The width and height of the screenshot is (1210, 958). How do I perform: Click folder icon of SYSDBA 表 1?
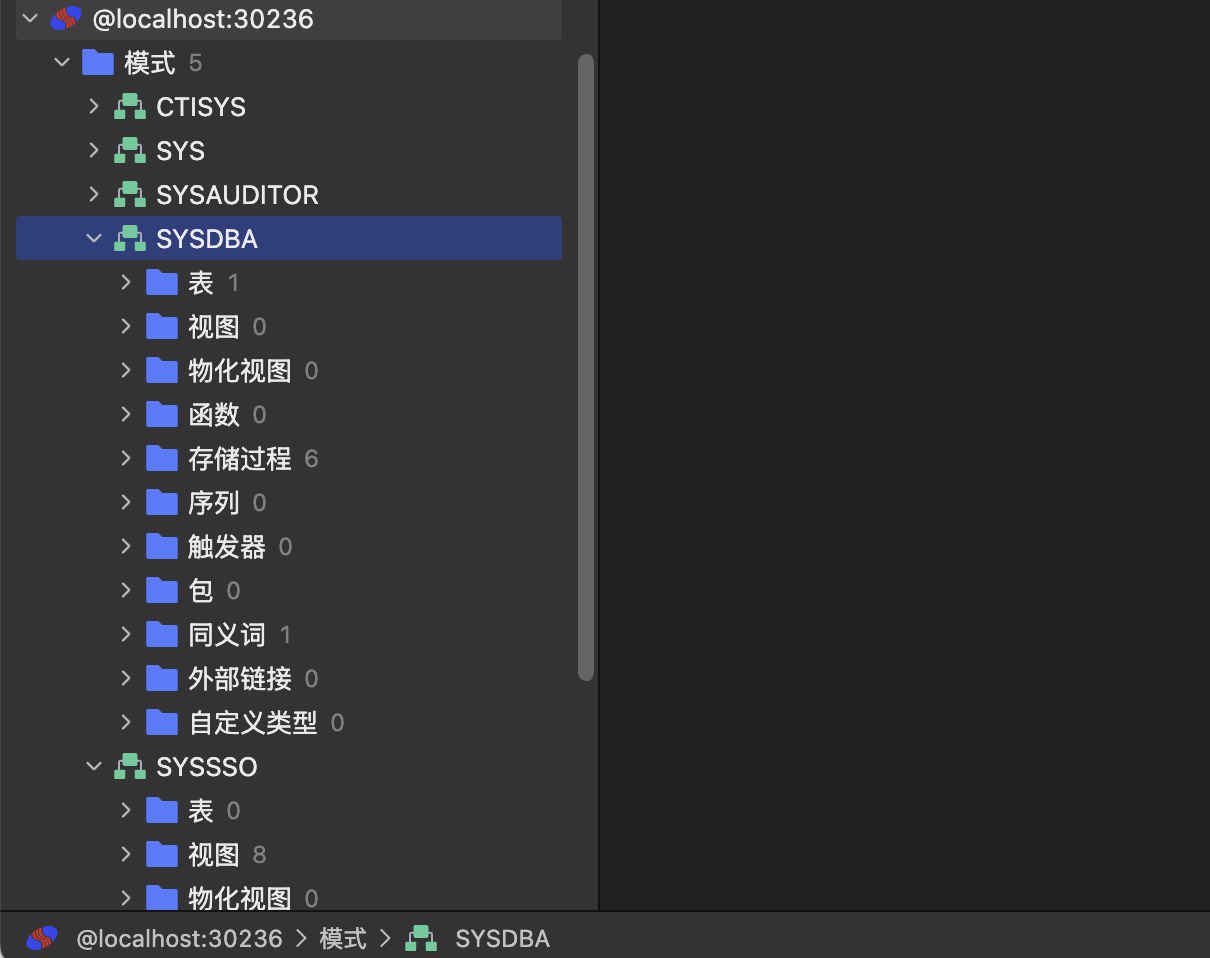162,283
